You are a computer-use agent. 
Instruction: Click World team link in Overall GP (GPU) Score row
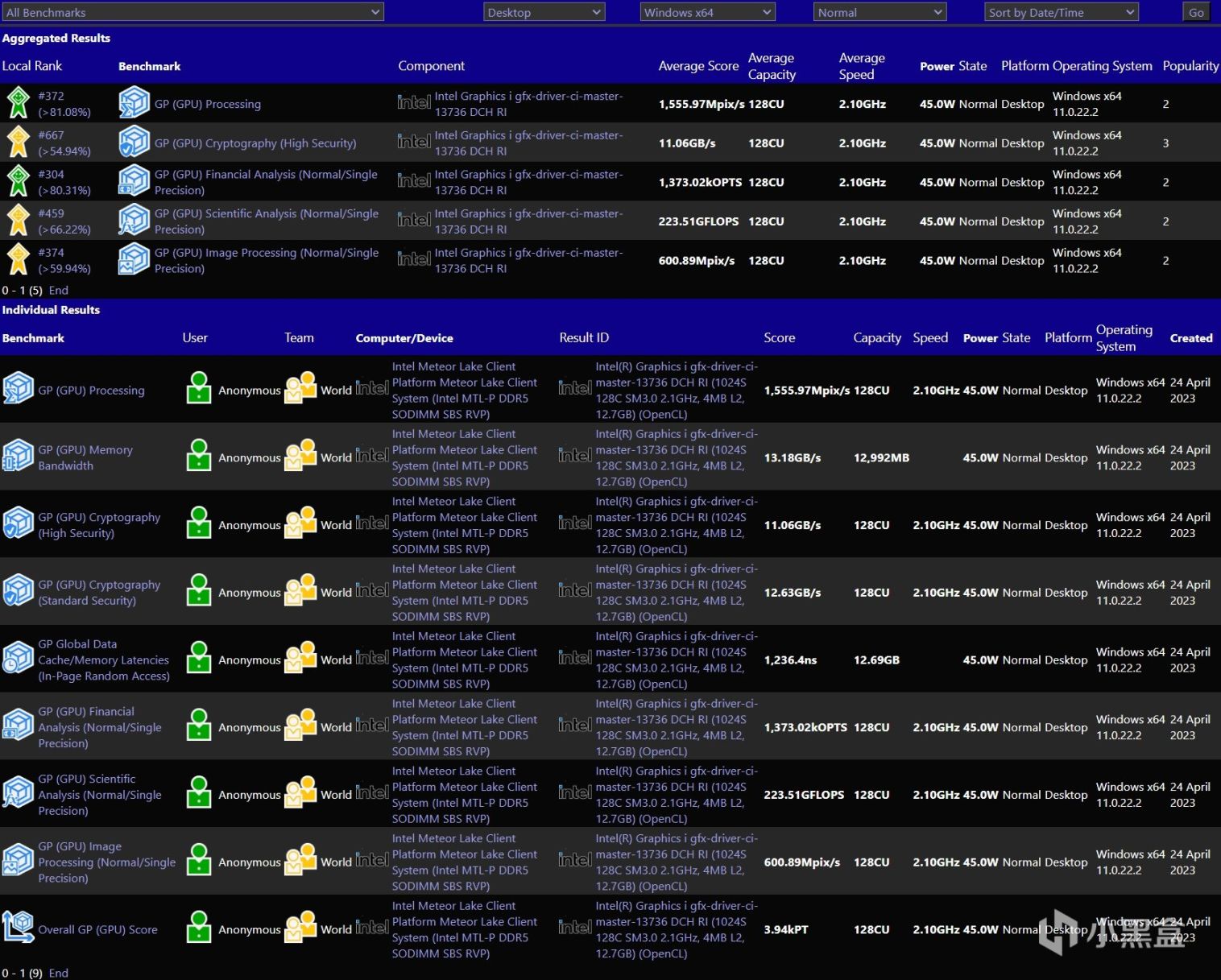(336, 929)
